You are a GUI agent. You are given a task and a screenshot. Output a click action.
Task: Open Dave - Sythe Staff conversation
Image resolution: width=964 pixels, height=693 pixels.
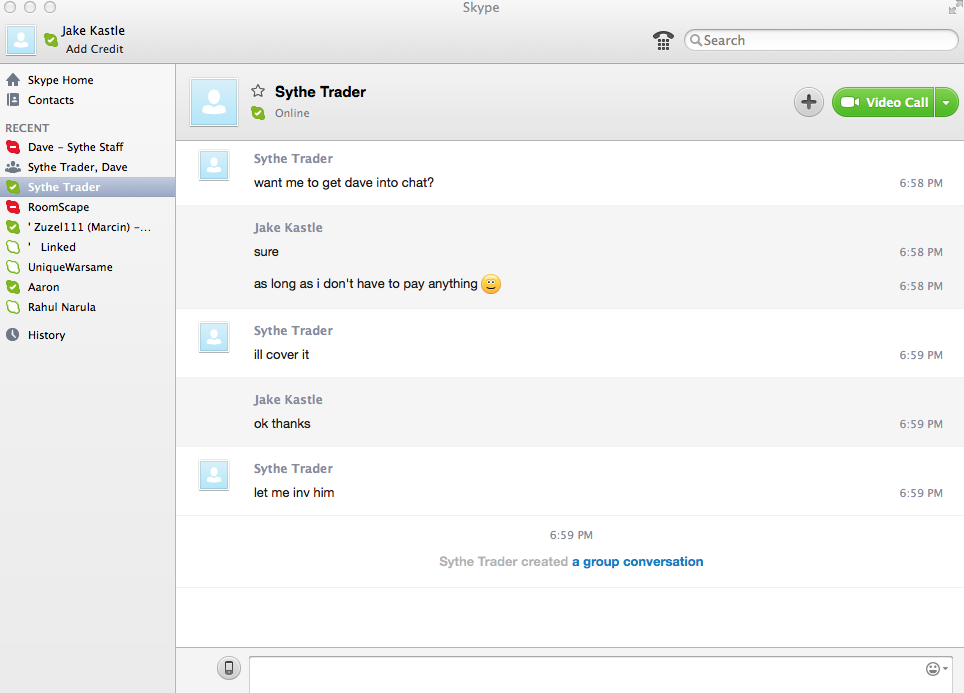tap(87, 147)
